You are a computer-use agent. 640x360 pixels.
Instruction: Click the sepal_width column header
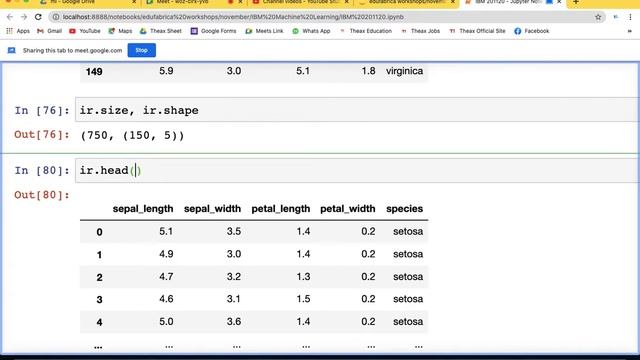(x=212, y=209)
